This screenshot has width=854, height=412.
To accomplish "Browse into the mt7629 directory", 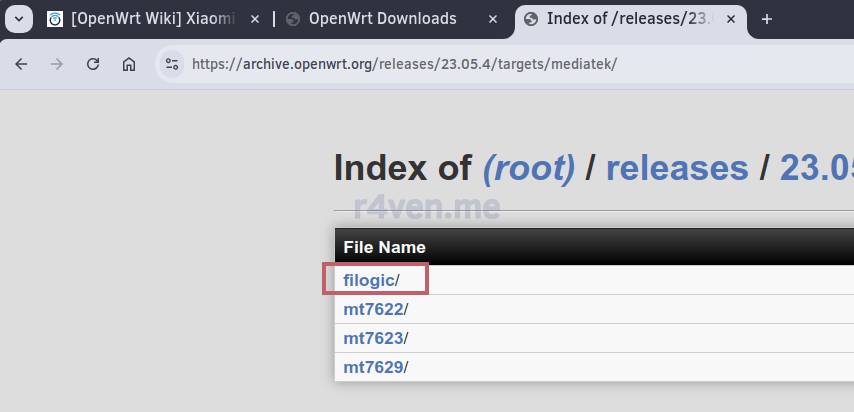I will pos(373,367).
